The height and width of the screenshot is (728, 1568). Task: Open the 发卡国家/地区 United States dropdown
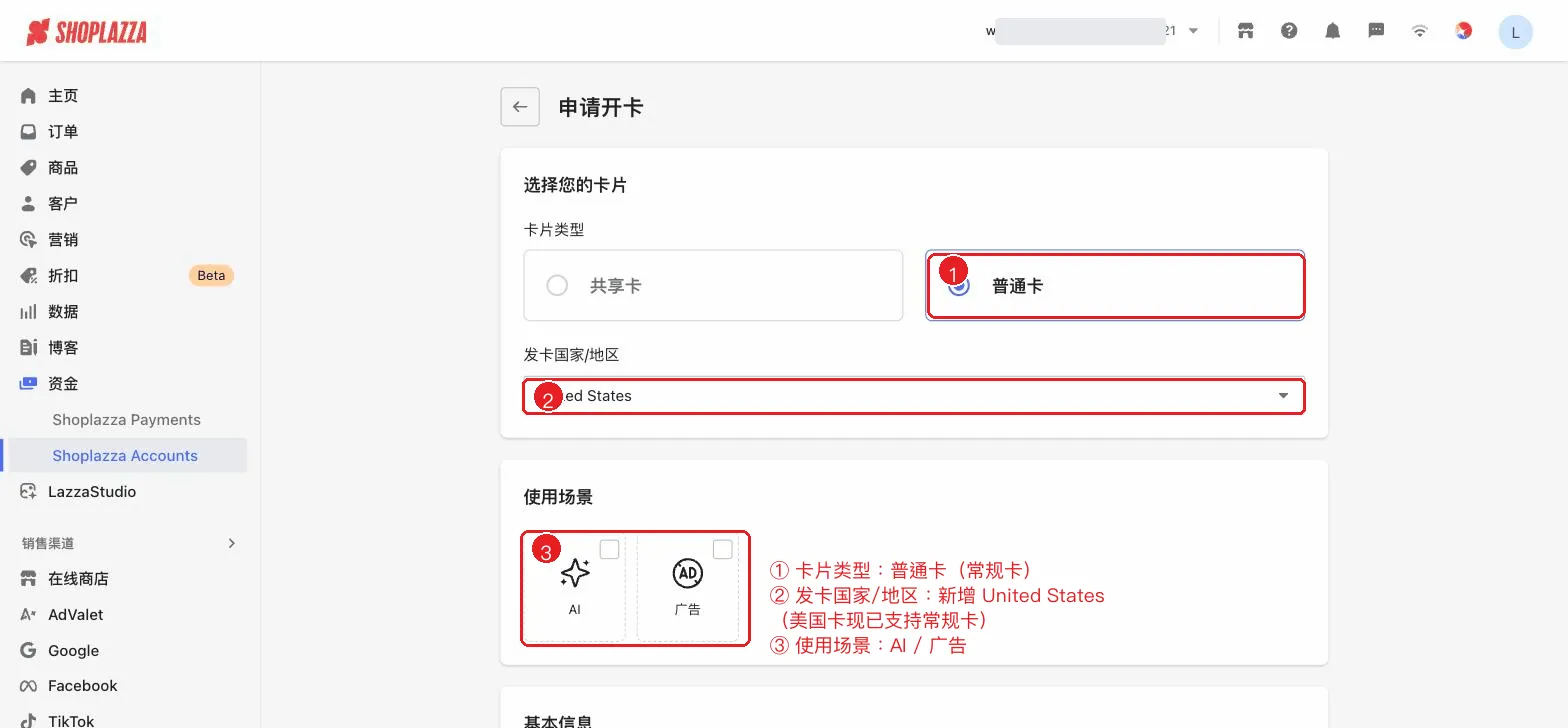[914, 396]
